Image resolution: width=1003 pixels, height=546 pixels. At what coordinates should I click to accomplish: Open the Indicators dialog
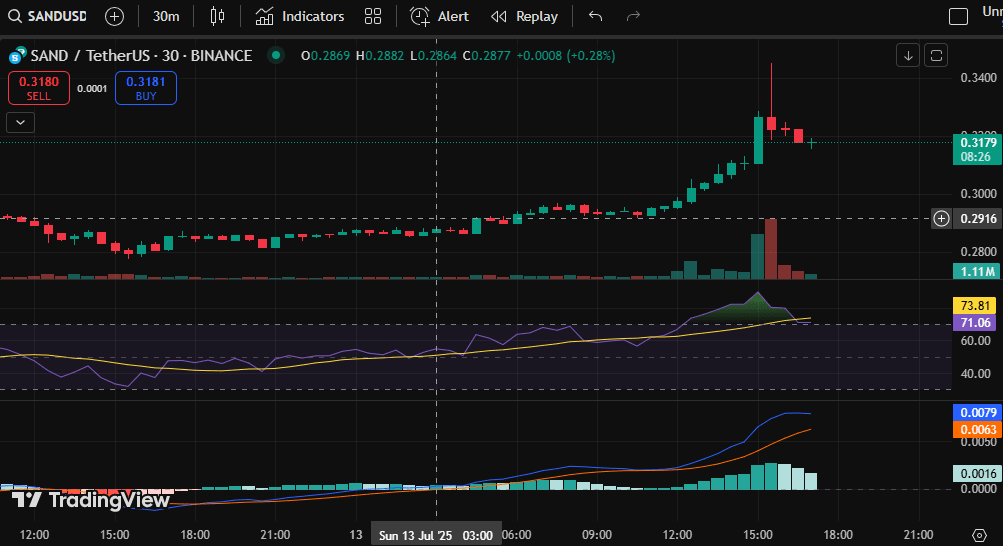point(299,17)
